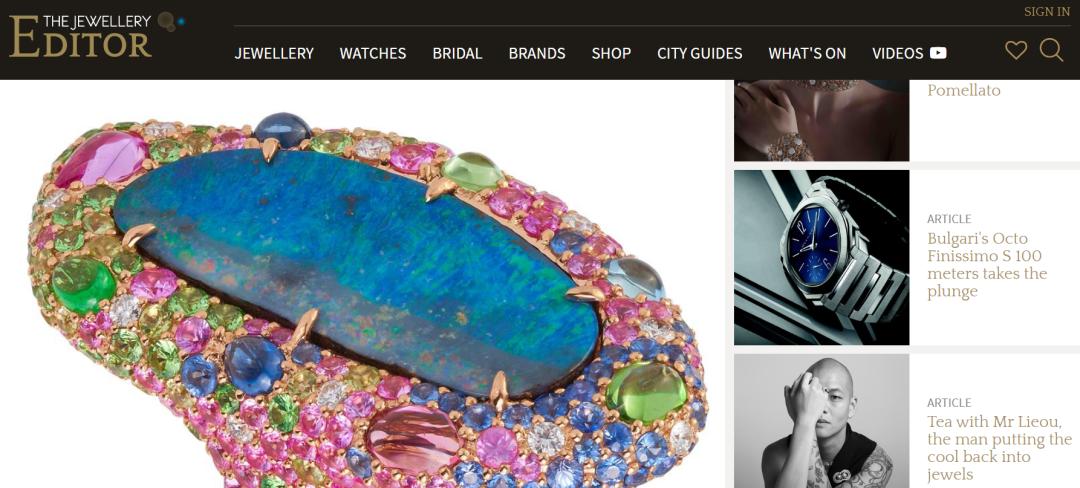The image size is (1080, 488).
Task: Click the YouTube icon beside Videos
Action: point(938,53)
